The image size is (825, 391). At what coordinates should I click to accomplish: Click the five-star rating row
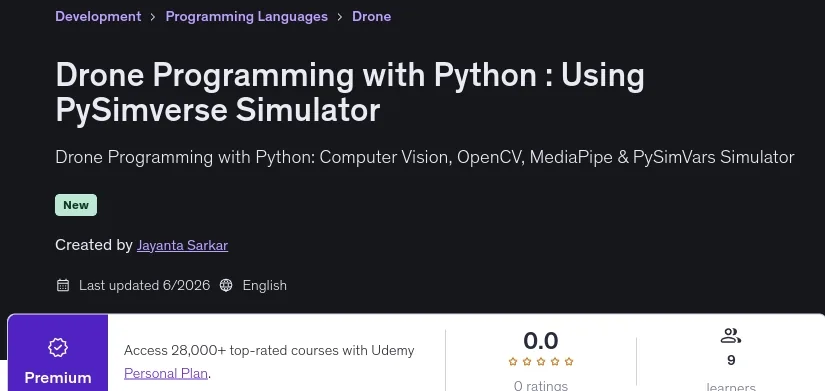(x=540, y=362)
